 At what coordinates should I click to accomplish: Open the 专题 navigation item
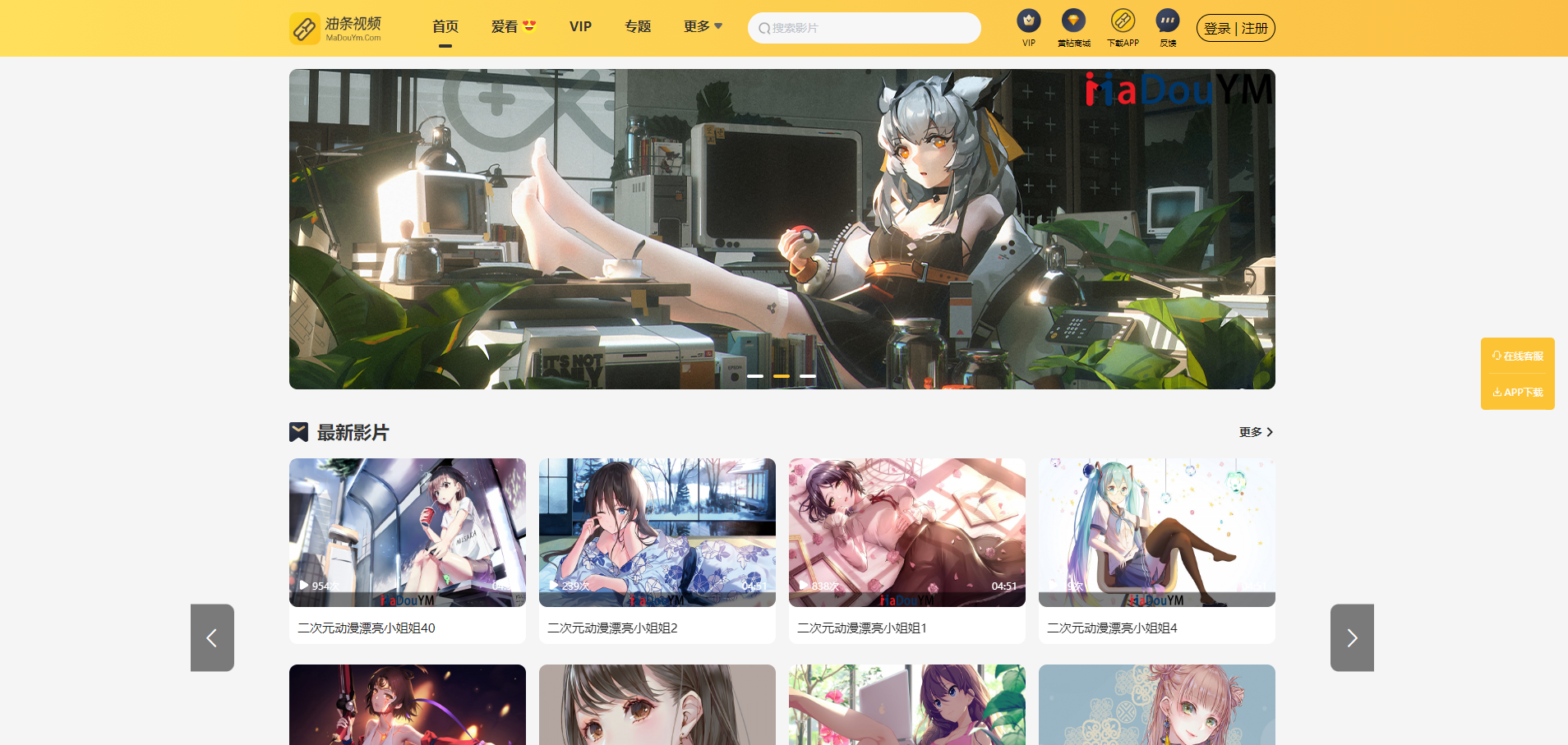[638, 27]
